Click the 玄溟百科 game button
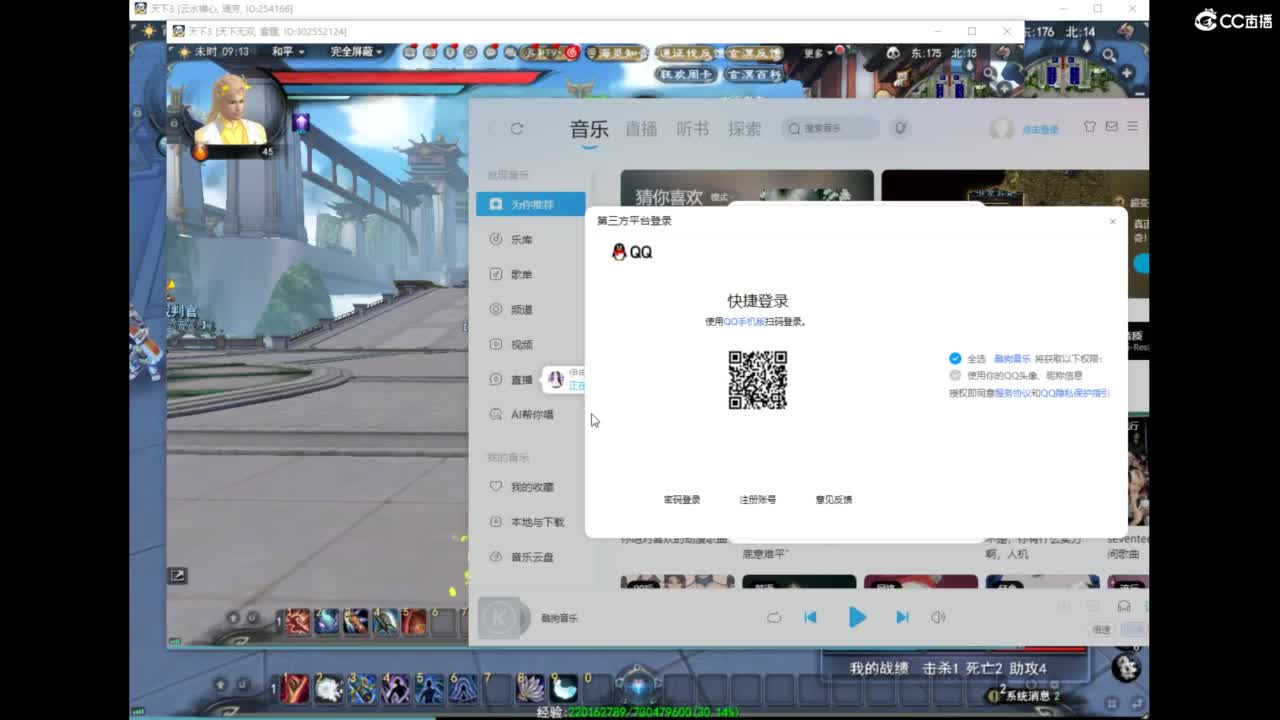Viewport: 1280px width, 720px height. pos(755,74)
